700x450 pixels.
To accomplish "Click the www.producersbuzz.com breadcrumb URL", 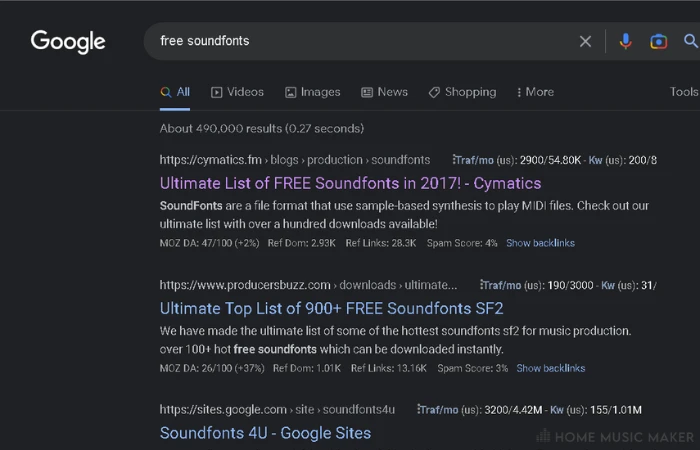I will click(x=308, y=285).
